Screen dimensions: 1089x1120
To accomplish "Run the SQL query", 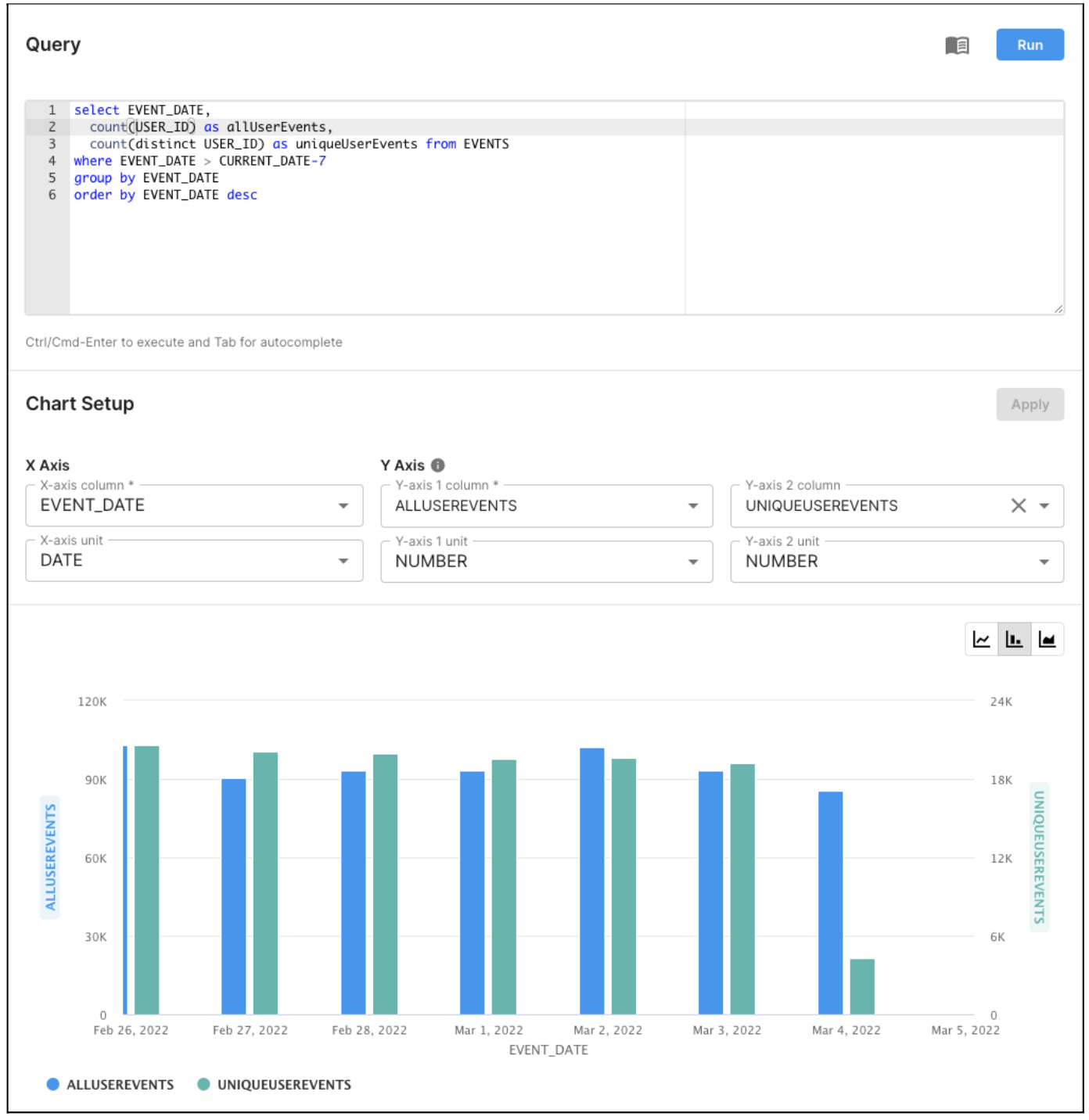I will (x=1030, y=45).
